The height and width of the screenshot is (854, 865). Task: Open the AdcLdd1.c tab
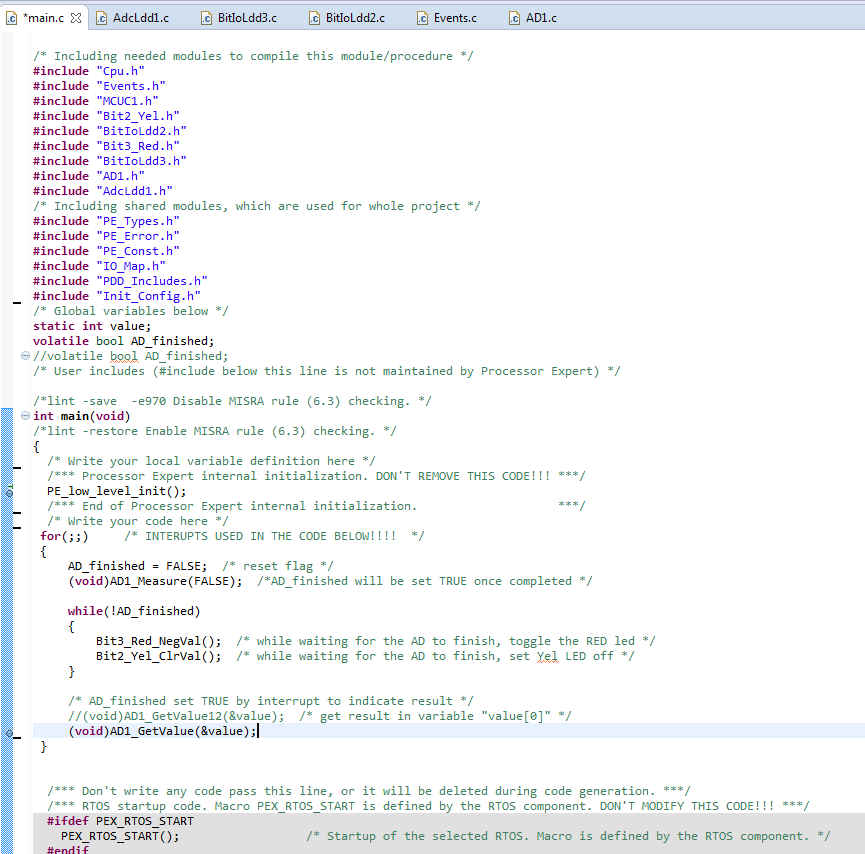(141, 18)
